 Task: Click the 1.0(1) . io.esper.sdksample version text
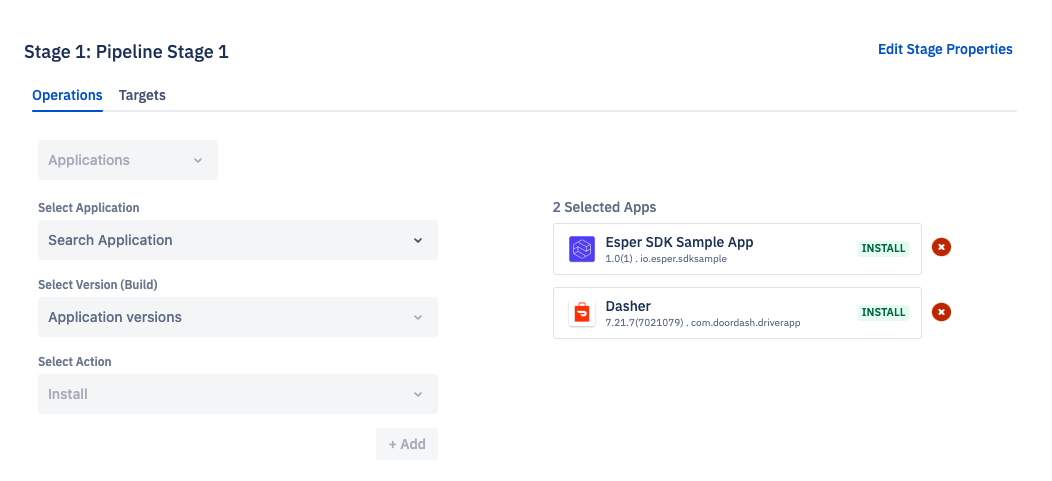coord(666,259)
